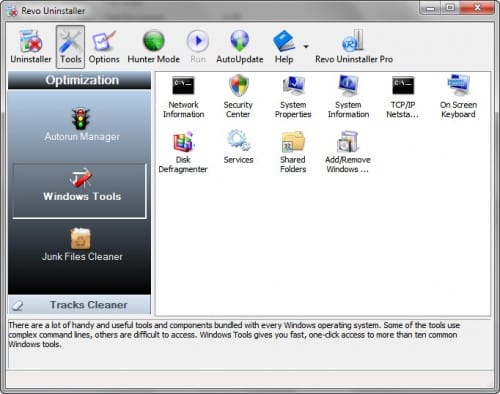Launch Disk Defragmenter
The width and height of the screenshot is (500, 394).
(183, 152)
